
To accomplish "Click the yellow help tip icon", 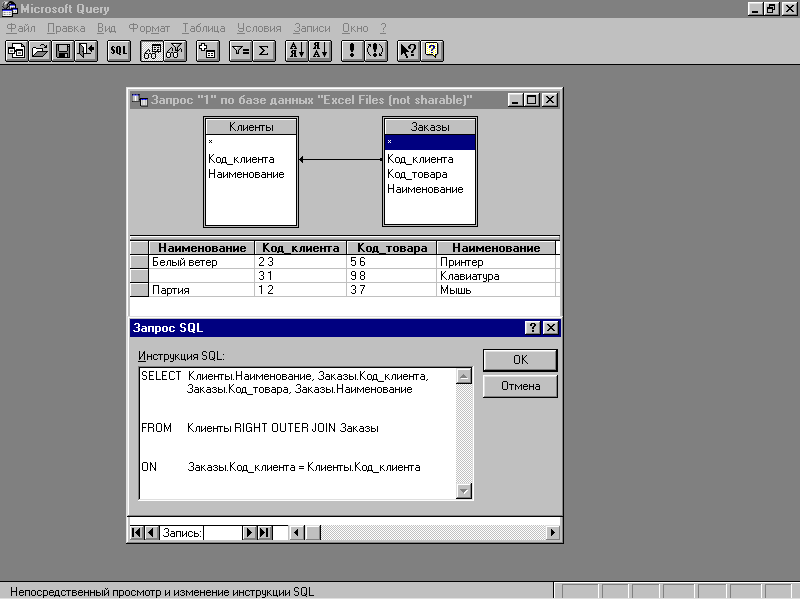I will coord(432,51).
